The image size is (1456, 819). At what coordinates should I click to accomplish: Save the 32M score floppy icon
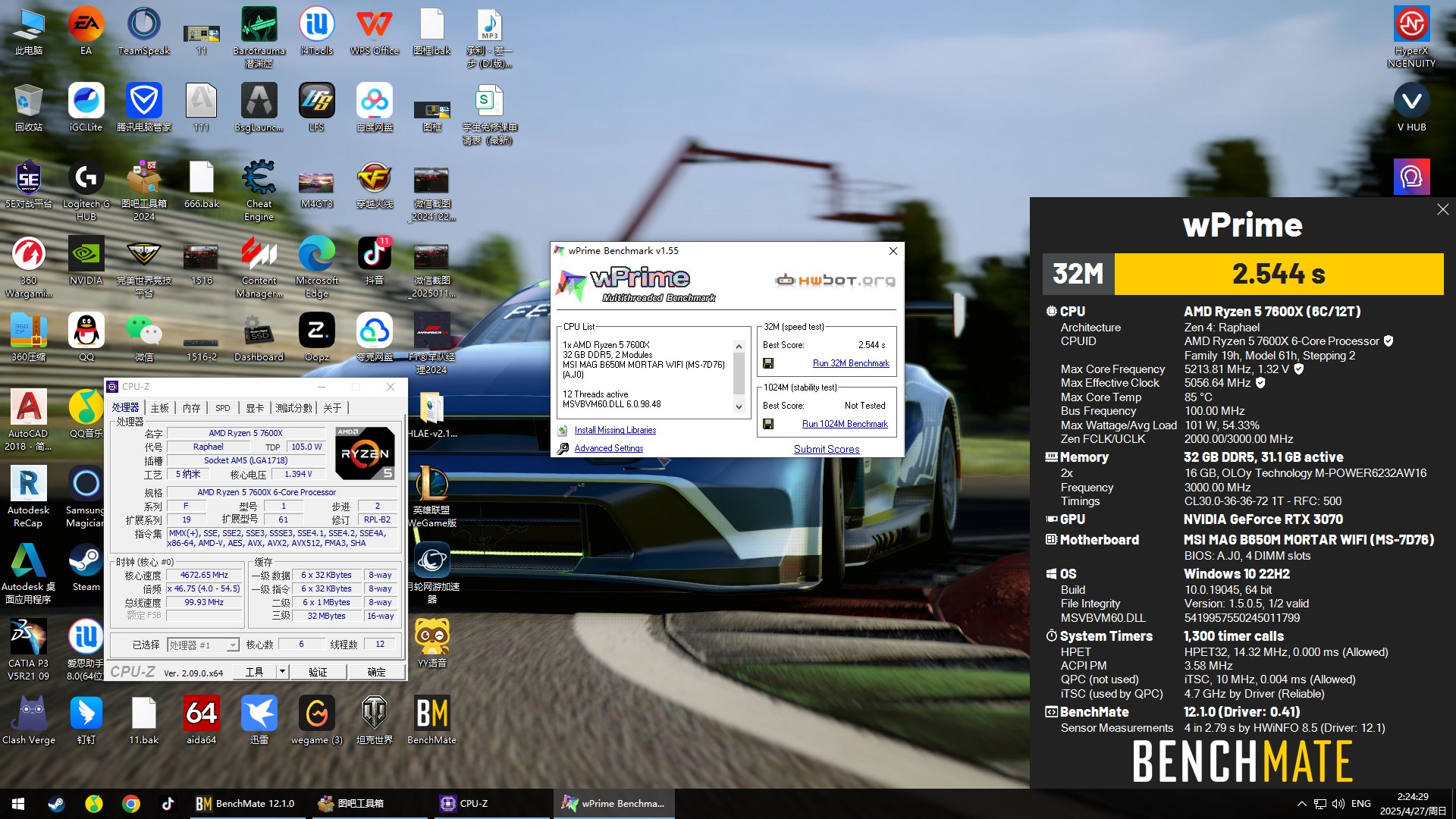[768, 363]
